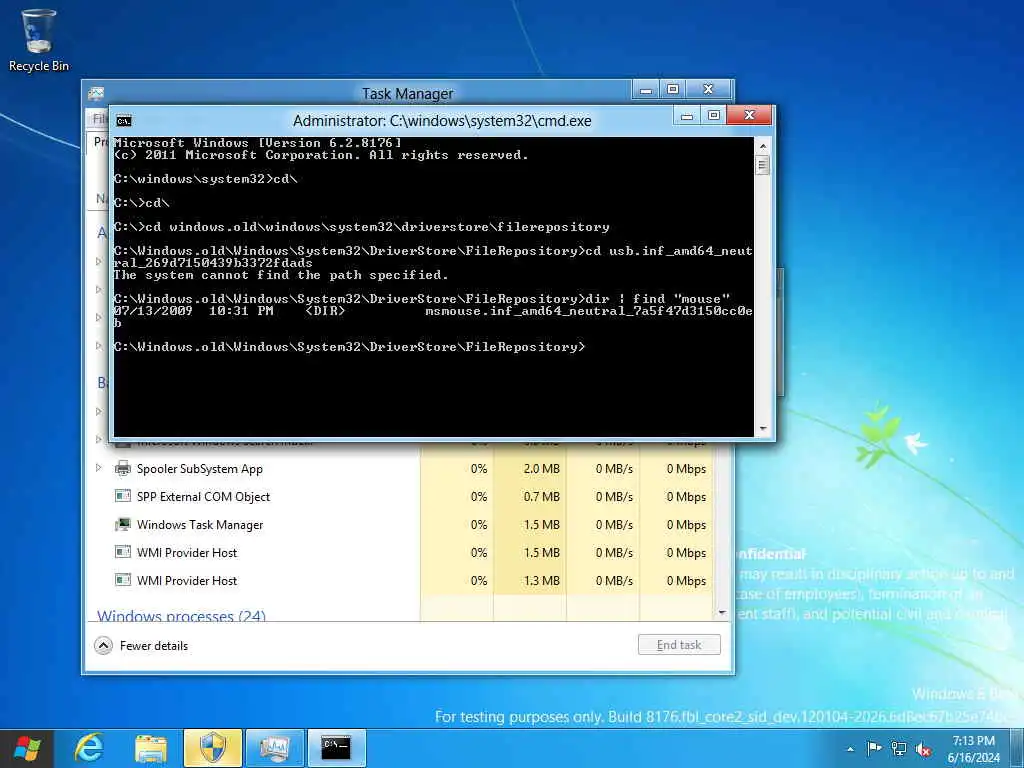1024x768 pixels.
Task: Click first WMI Provider Host icon, 1.5 MB row
Action: tap(122, 552)
